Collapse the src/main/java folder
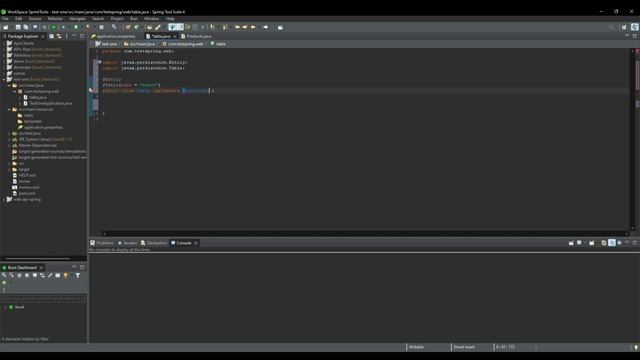 pyautogui.click(x=9, y=86)
